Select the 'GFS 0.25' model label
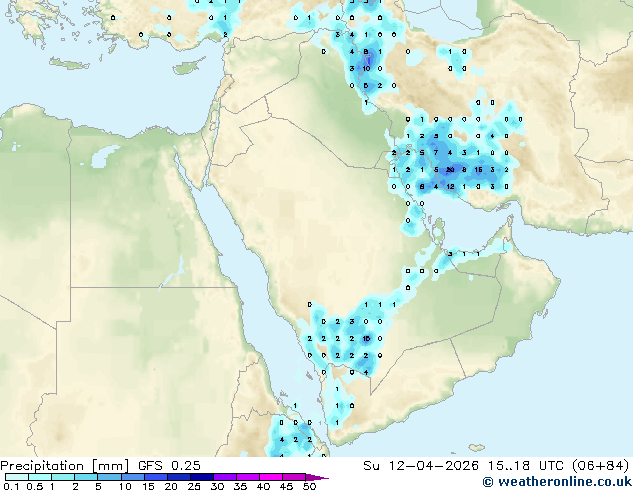This screenshot has width=634, height=490. (x=169, y=466)
